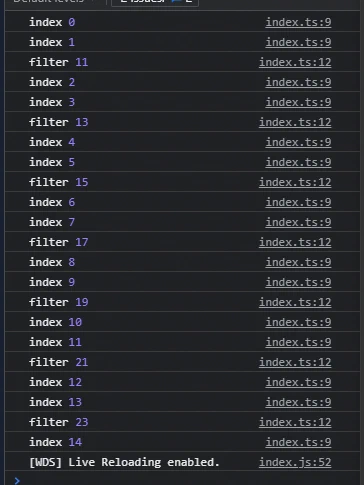Click the index.js:52 source link
Screen dimensions: 364x485
click(295, 462)
